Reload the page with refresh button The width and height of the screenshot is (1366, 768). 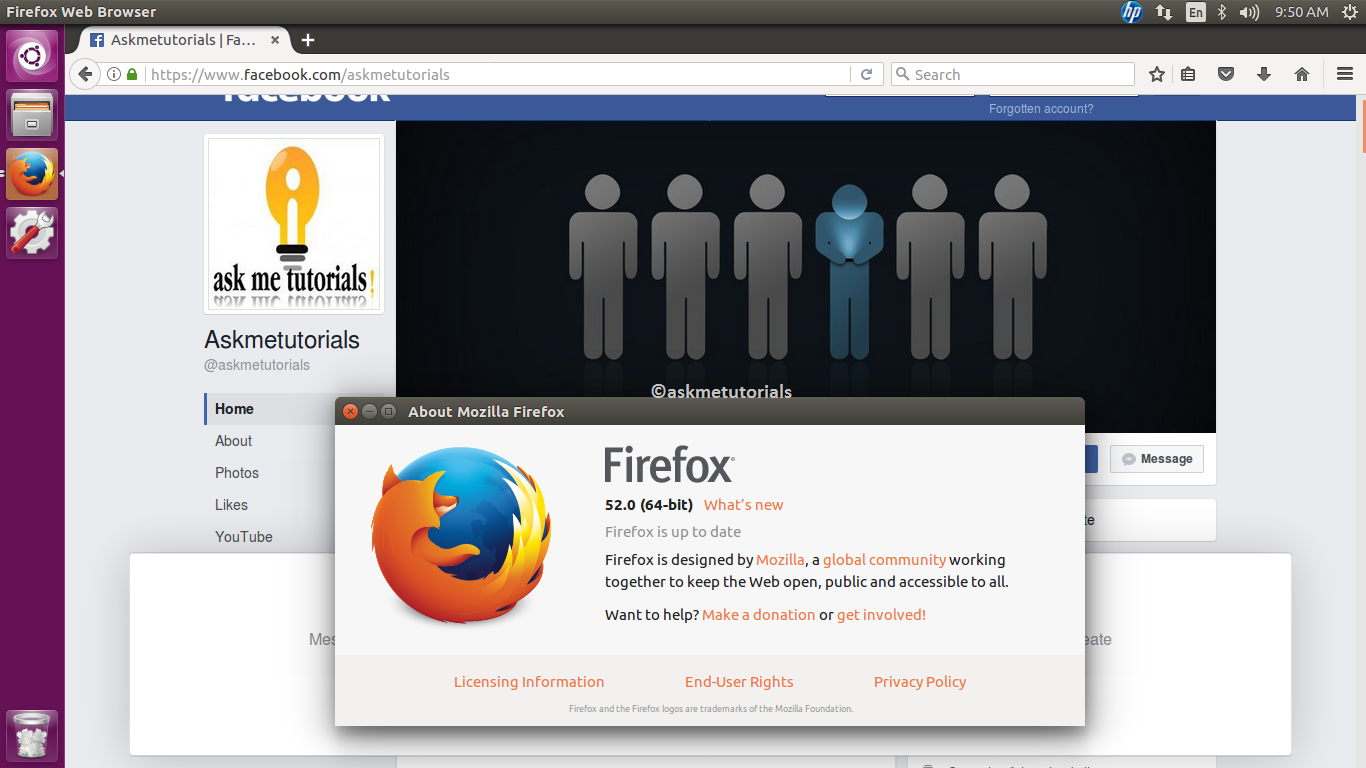click(x=867, y=74)
